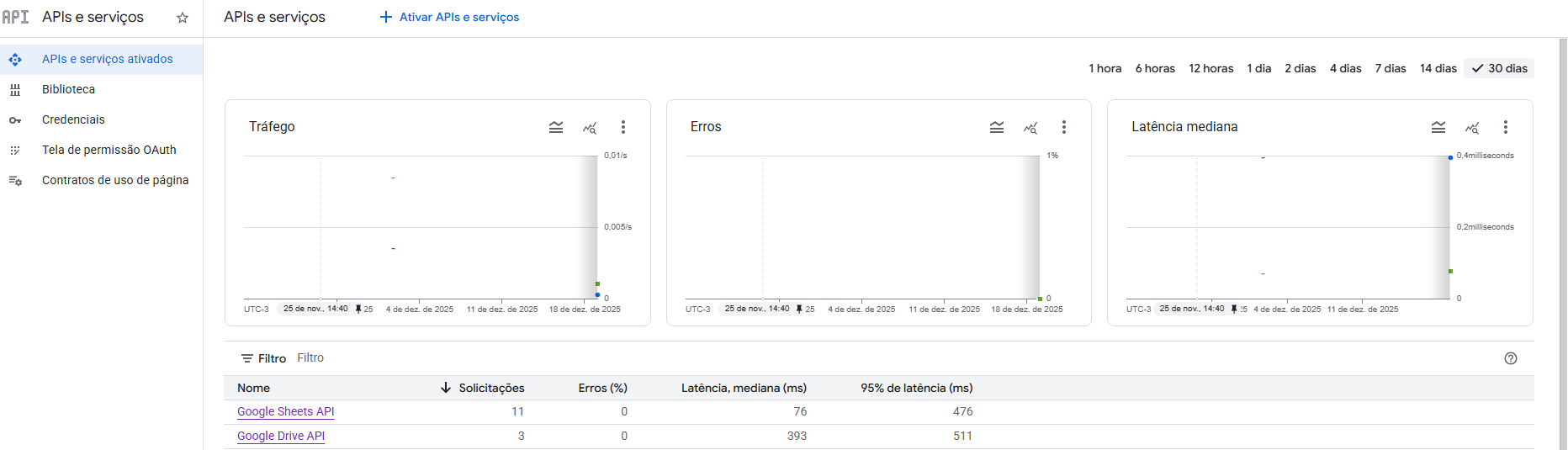The image size is (1568, 450).
Task: Pin APIs e serviços with star icon
Action: click(x=183, y=18)
